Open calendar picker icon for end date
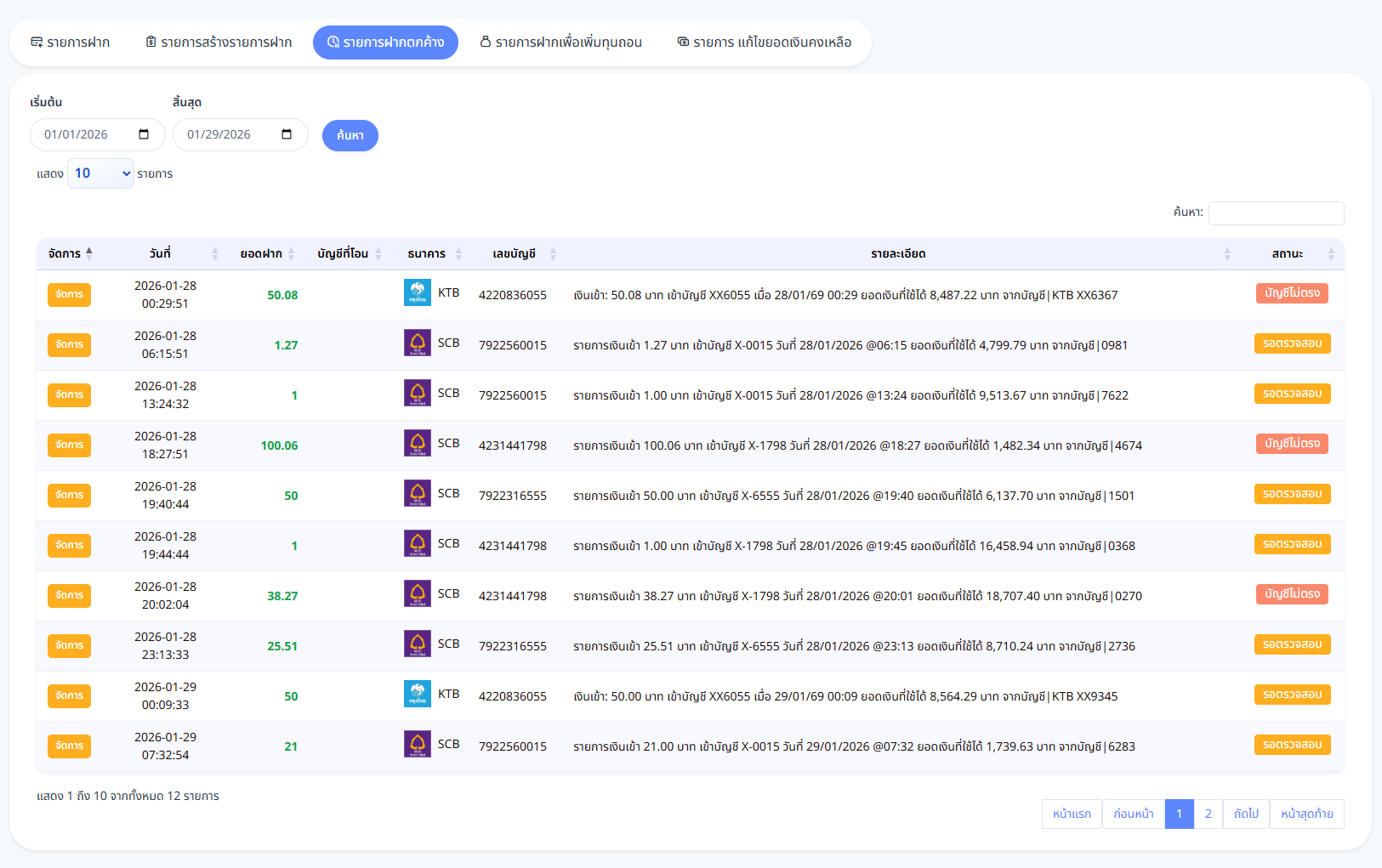1382x868 pixels. click(287, 134)
